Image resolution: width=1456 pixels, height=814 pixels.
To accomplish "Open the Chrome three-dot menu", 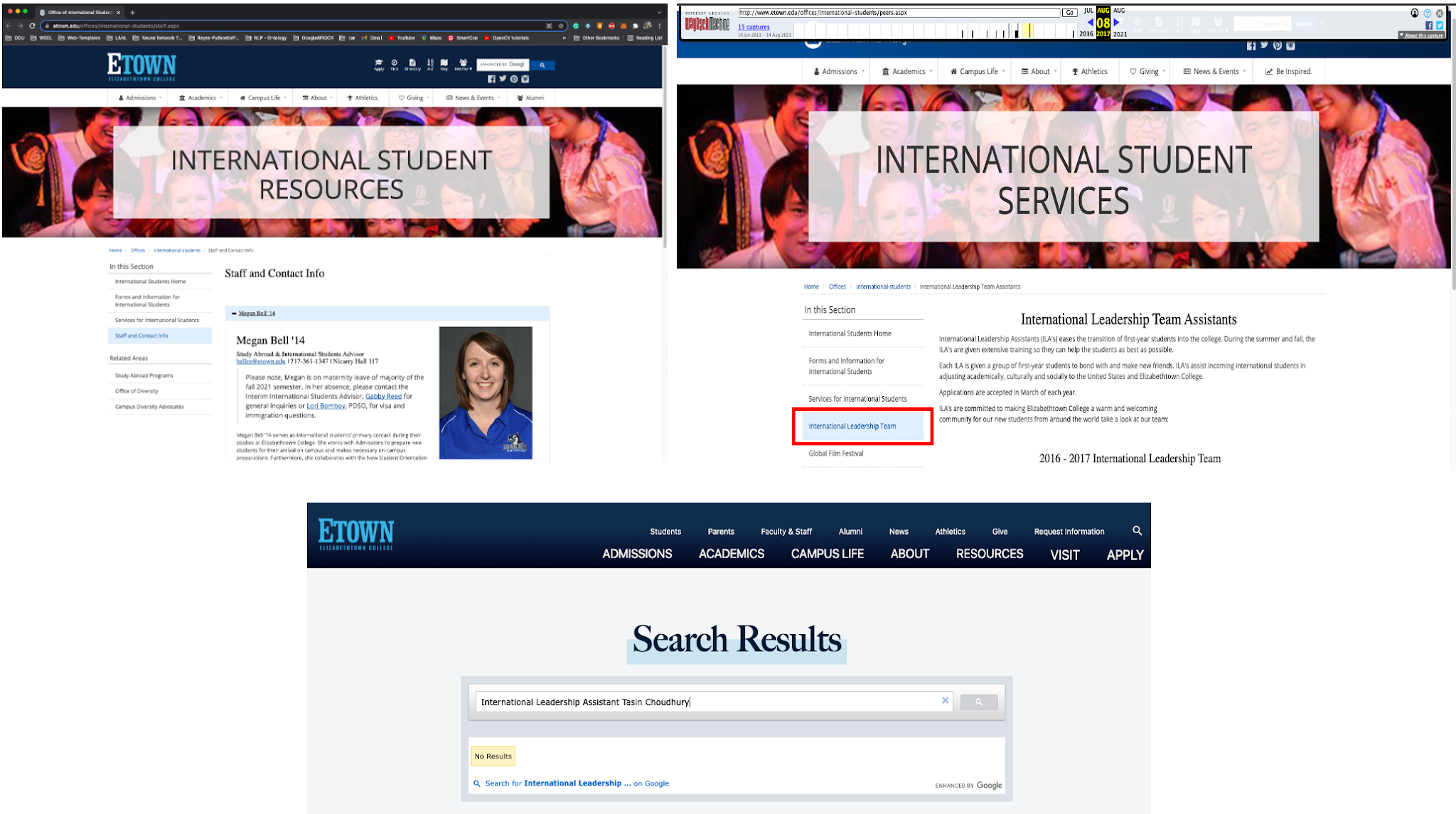I will click(x=660, y=26).
